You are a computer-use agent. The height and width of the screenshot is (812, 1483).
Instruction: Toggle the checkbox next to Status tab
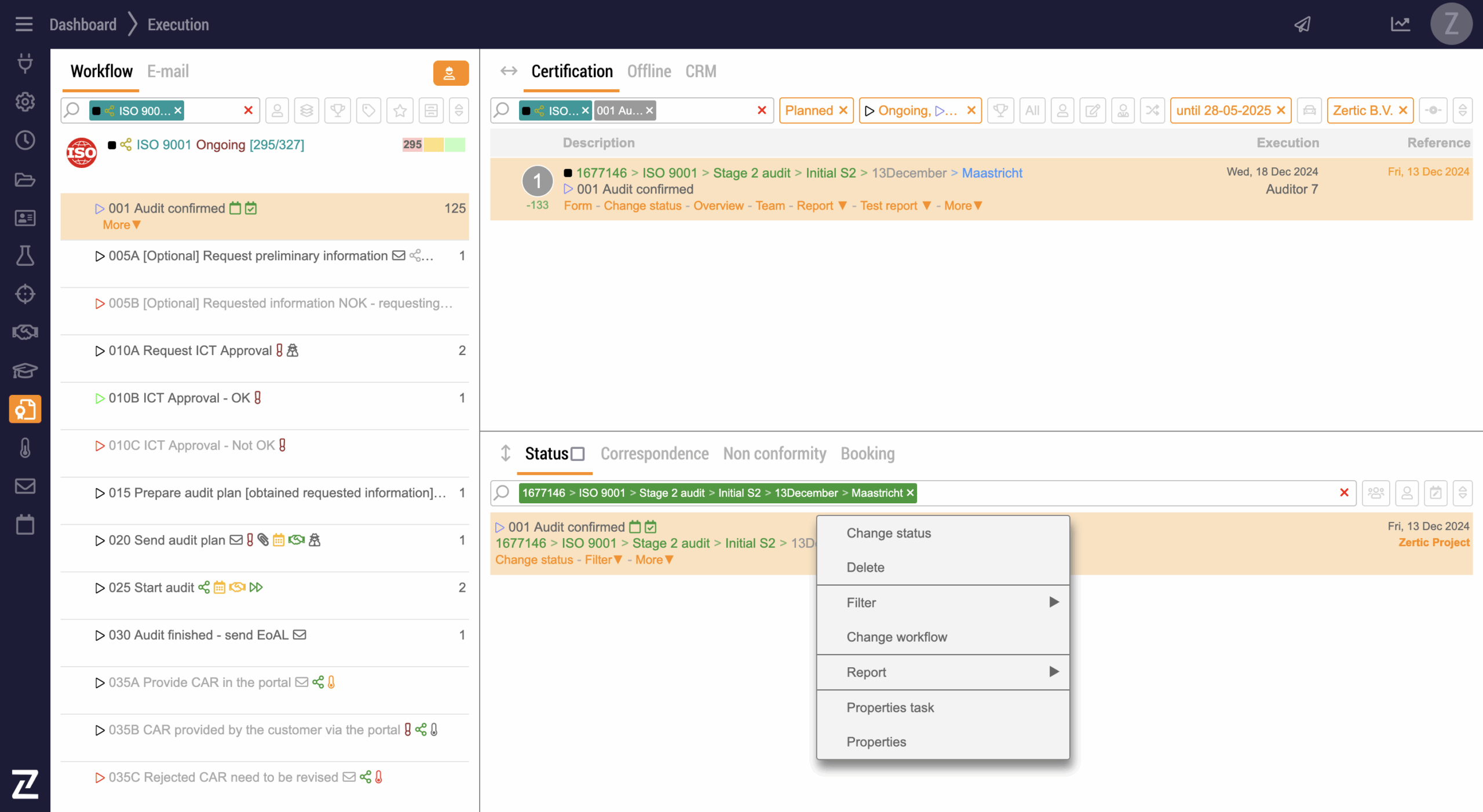578,454
